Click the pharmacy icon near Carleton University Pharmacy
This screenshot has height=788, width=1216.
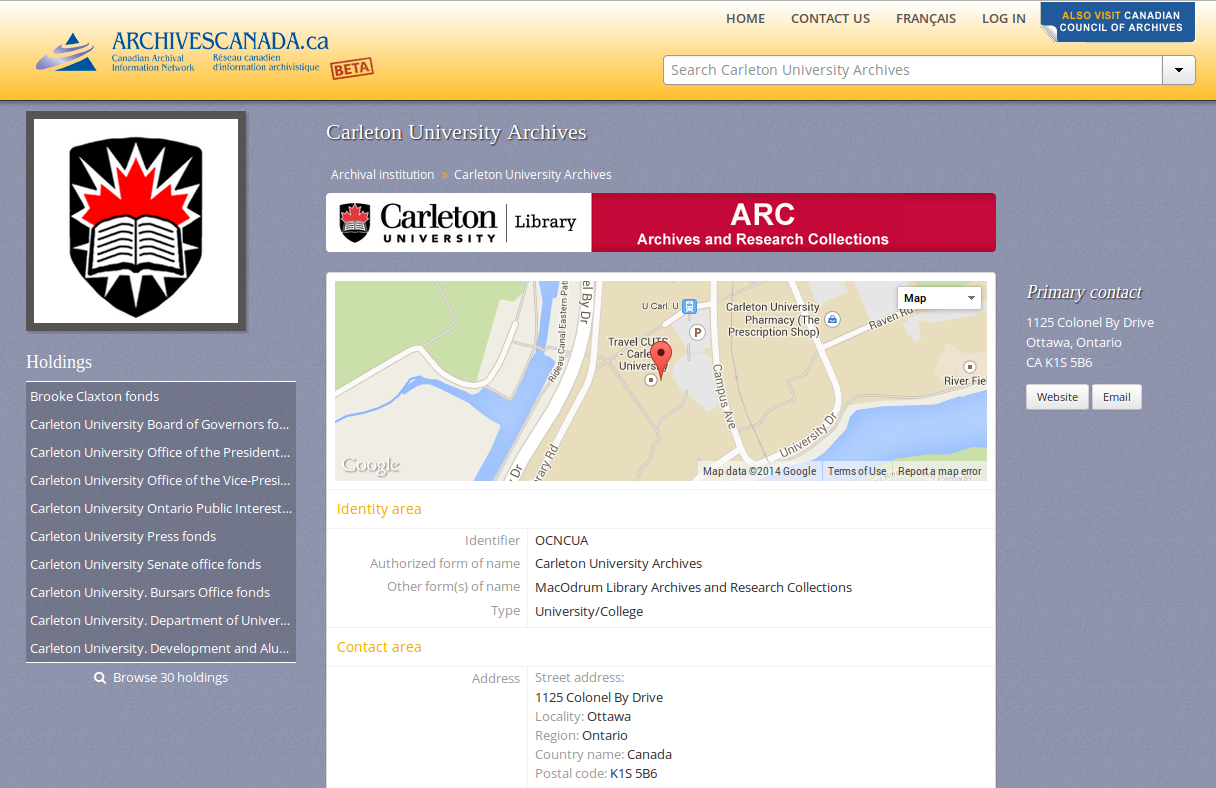833,318
